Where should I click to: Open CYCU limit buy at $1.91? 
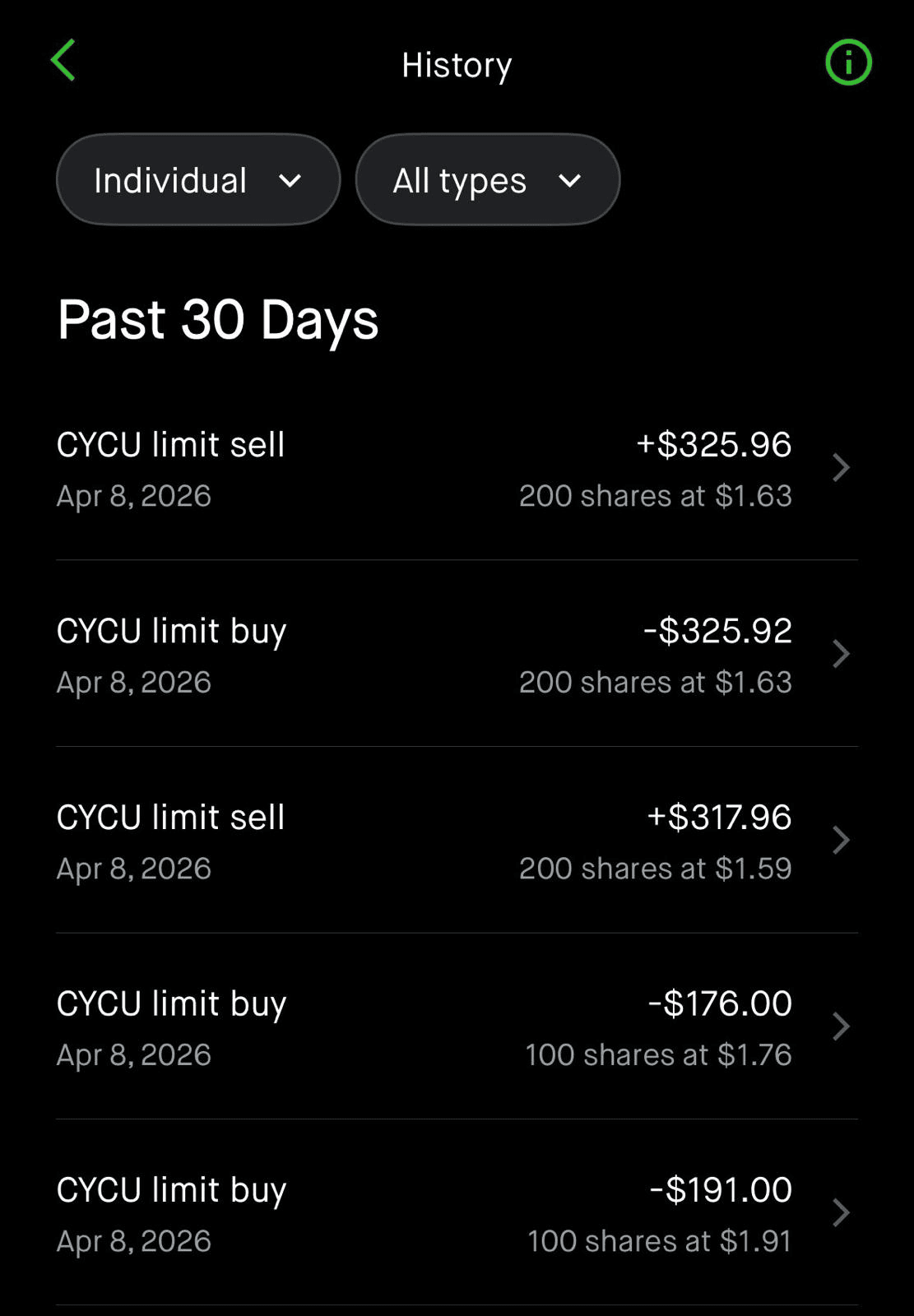171,1190
